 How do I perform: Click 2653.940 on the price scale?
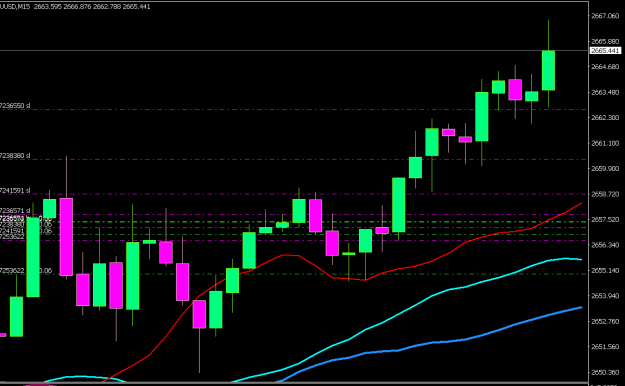coord(605,296)
